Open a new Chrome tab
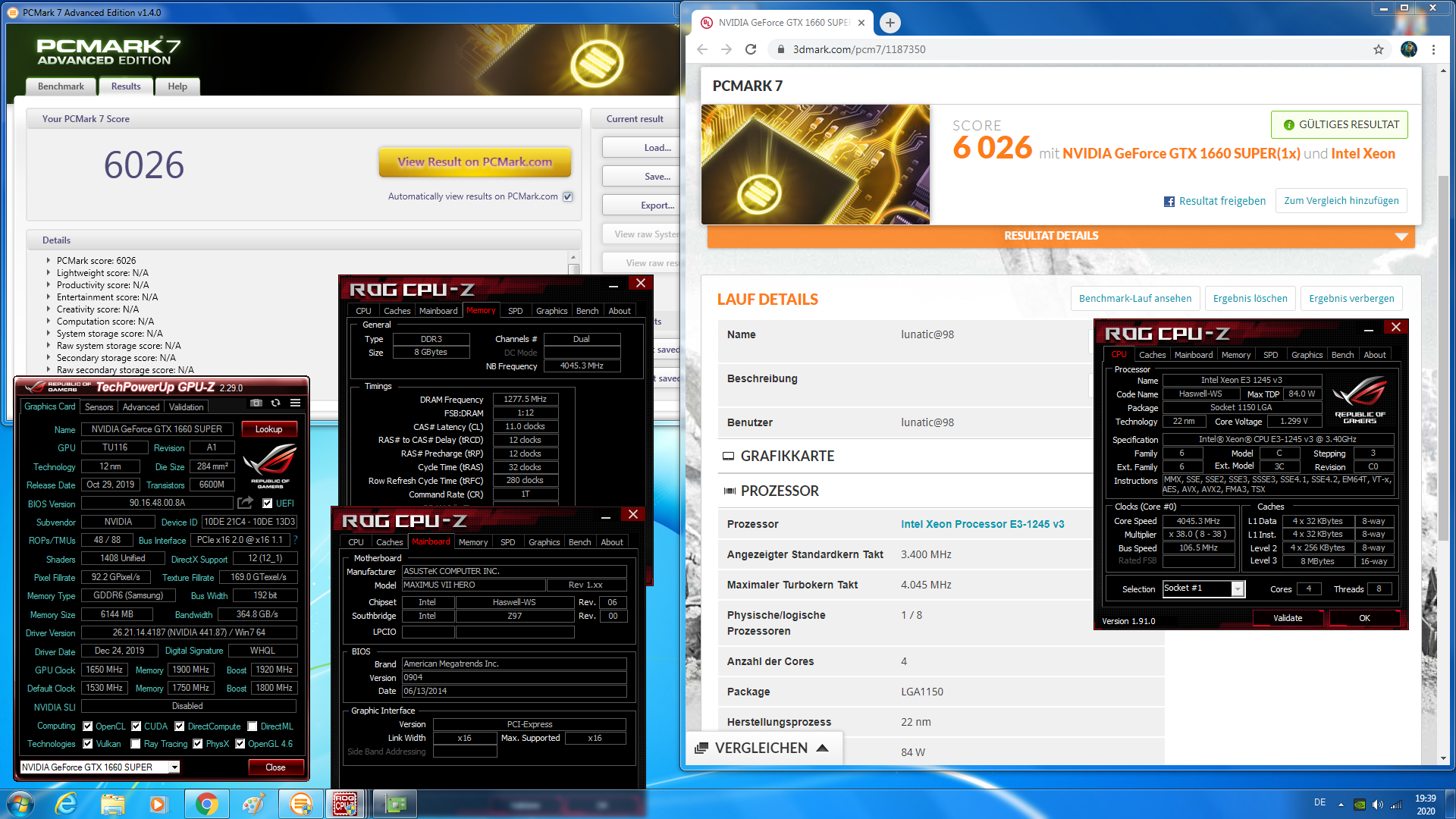1456x819 pixels. [890, 23]
